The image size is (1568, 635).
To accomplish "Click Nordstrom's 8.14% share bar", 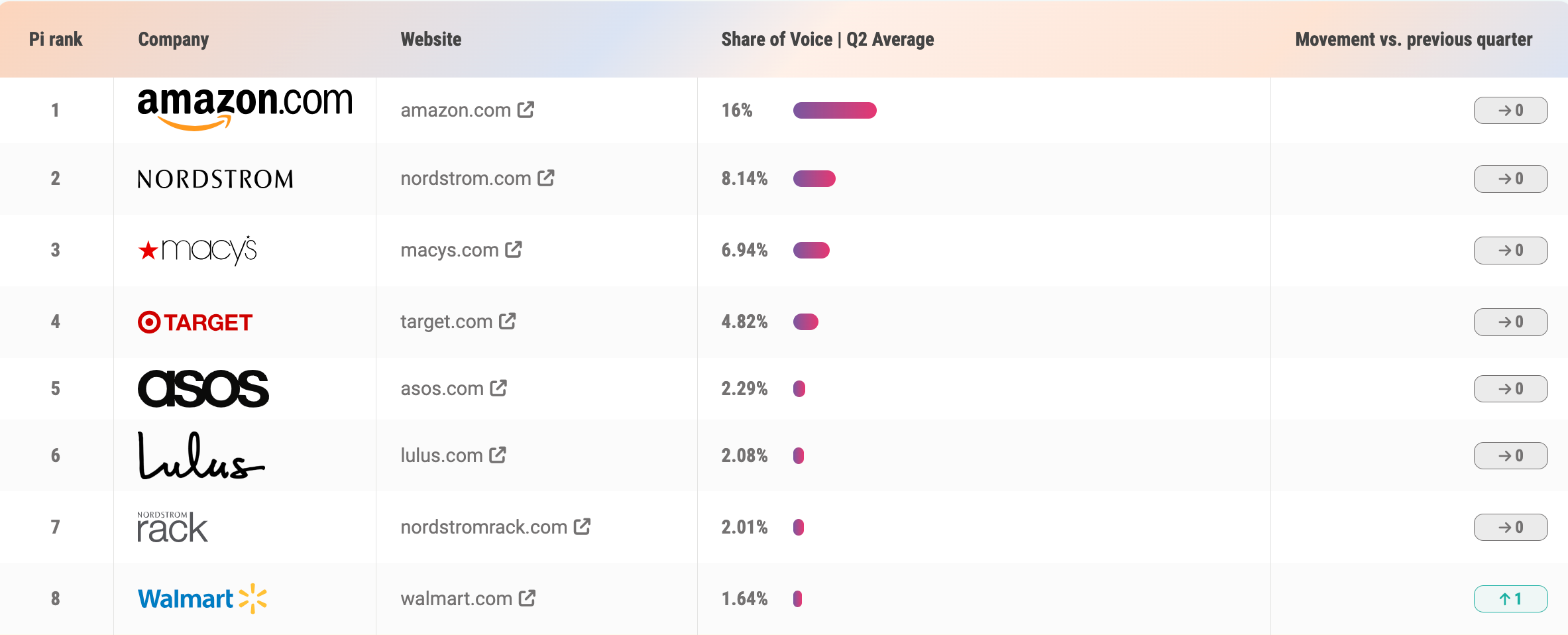I will 814,178.
